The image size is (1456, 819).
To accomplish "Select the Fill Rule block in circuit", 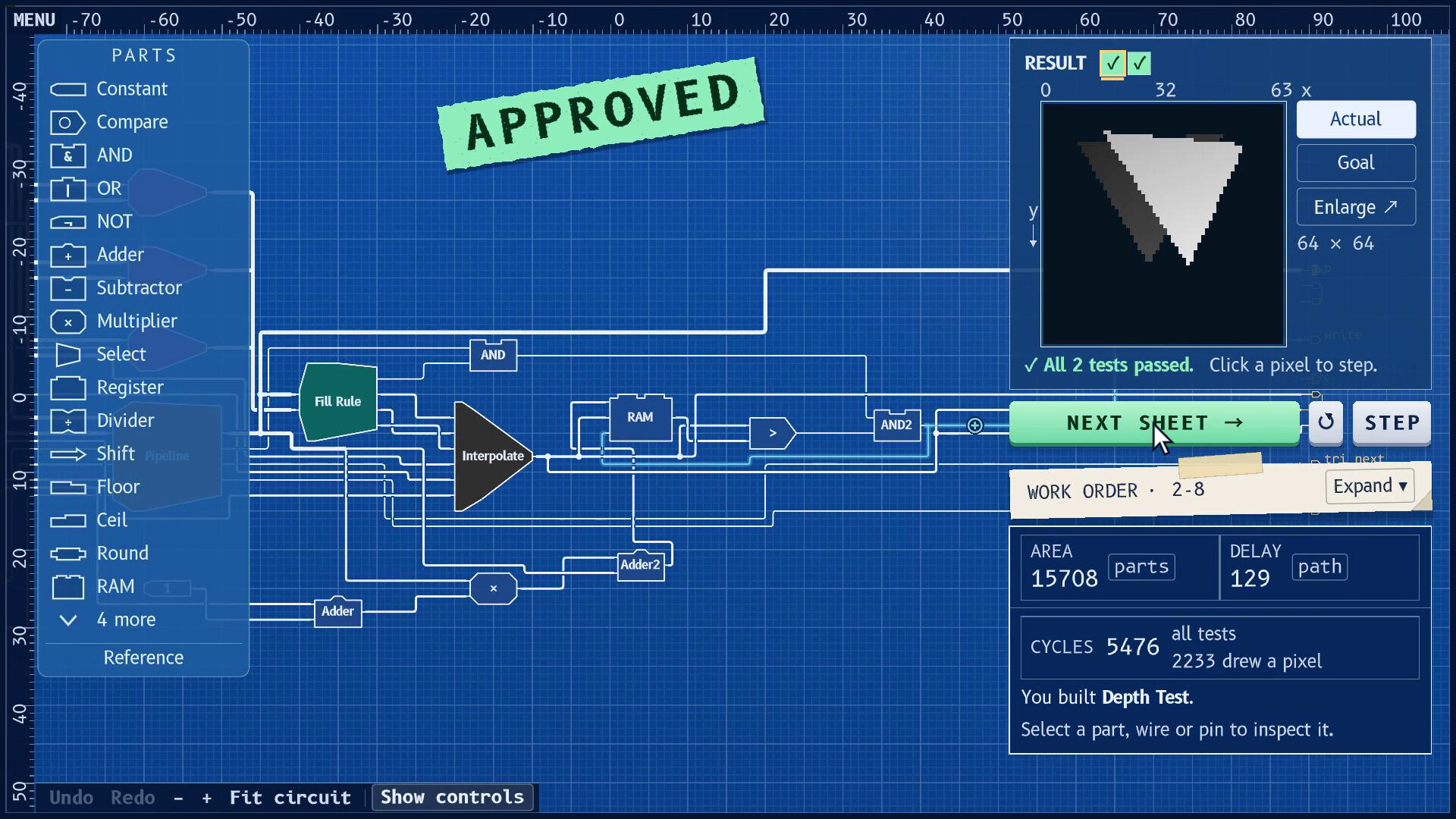I will (338, 402).
